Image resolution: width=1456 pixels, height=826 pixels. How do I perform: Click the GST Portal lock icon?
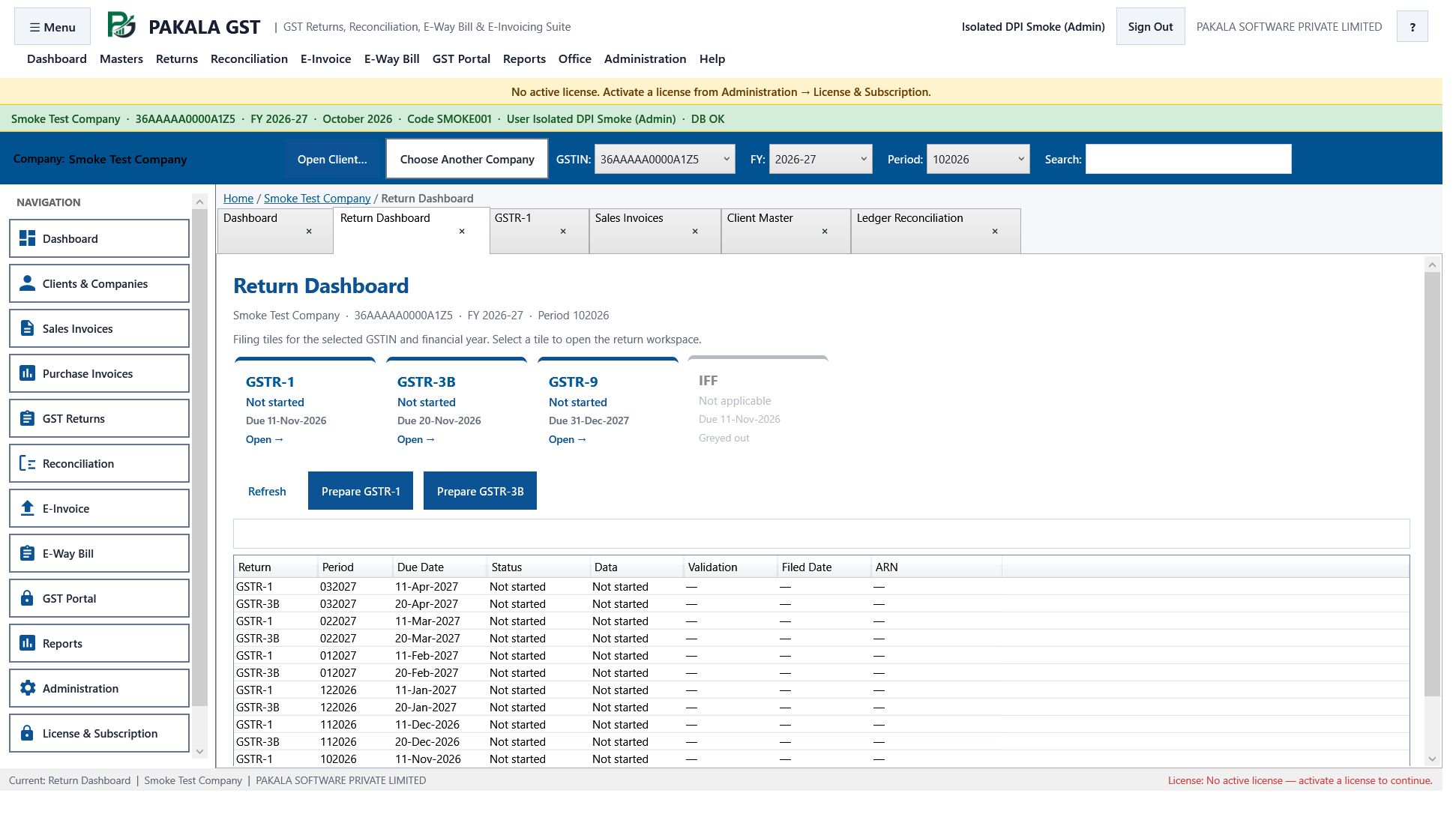pyautogui.click(x=28, y=598)
